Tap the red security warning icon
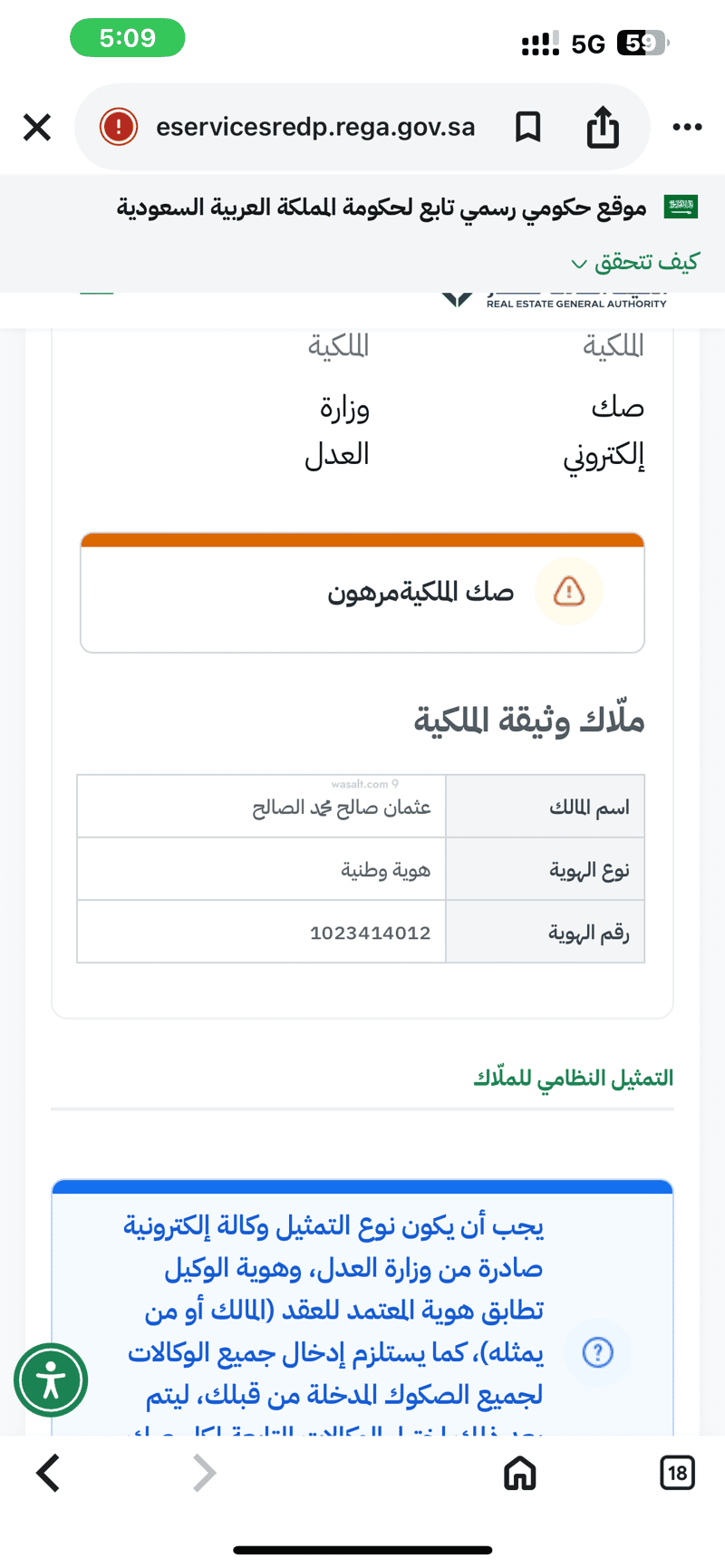The image size is (725, 1568). [119, 127]
